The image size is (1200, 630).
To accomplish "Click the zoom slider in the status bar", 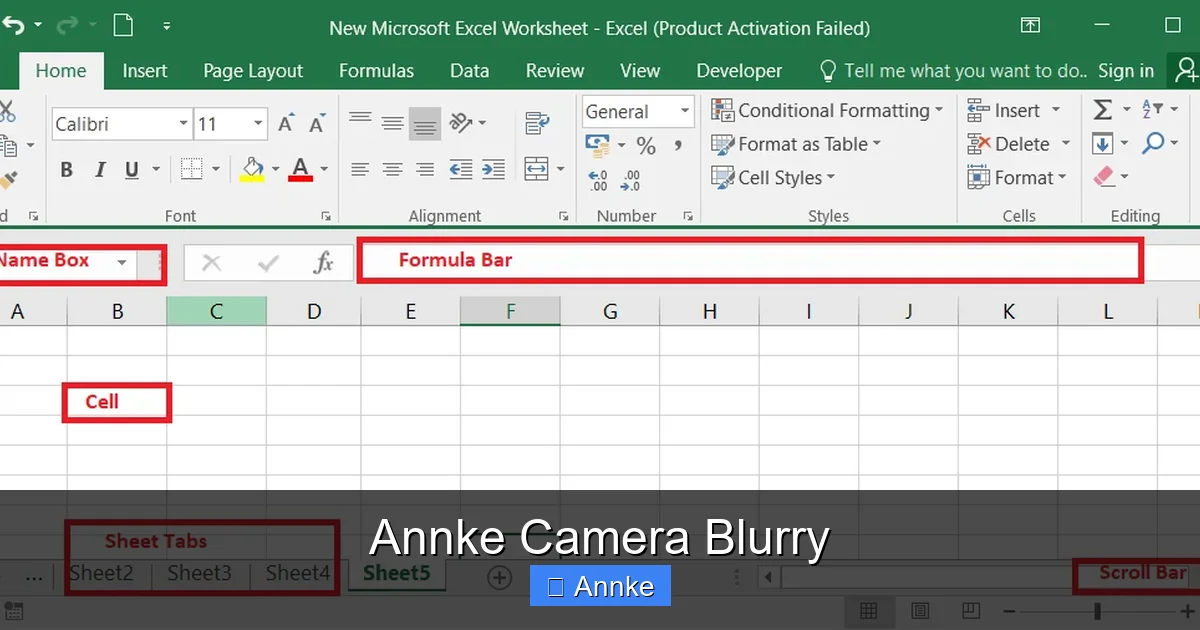I will 1098,611.
